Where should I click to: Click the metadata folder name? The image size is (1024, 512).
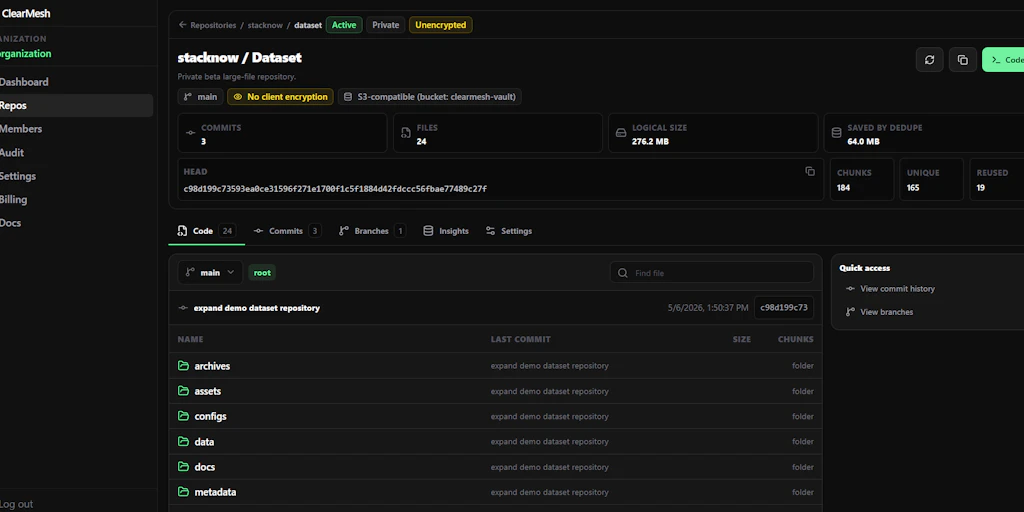215,492
